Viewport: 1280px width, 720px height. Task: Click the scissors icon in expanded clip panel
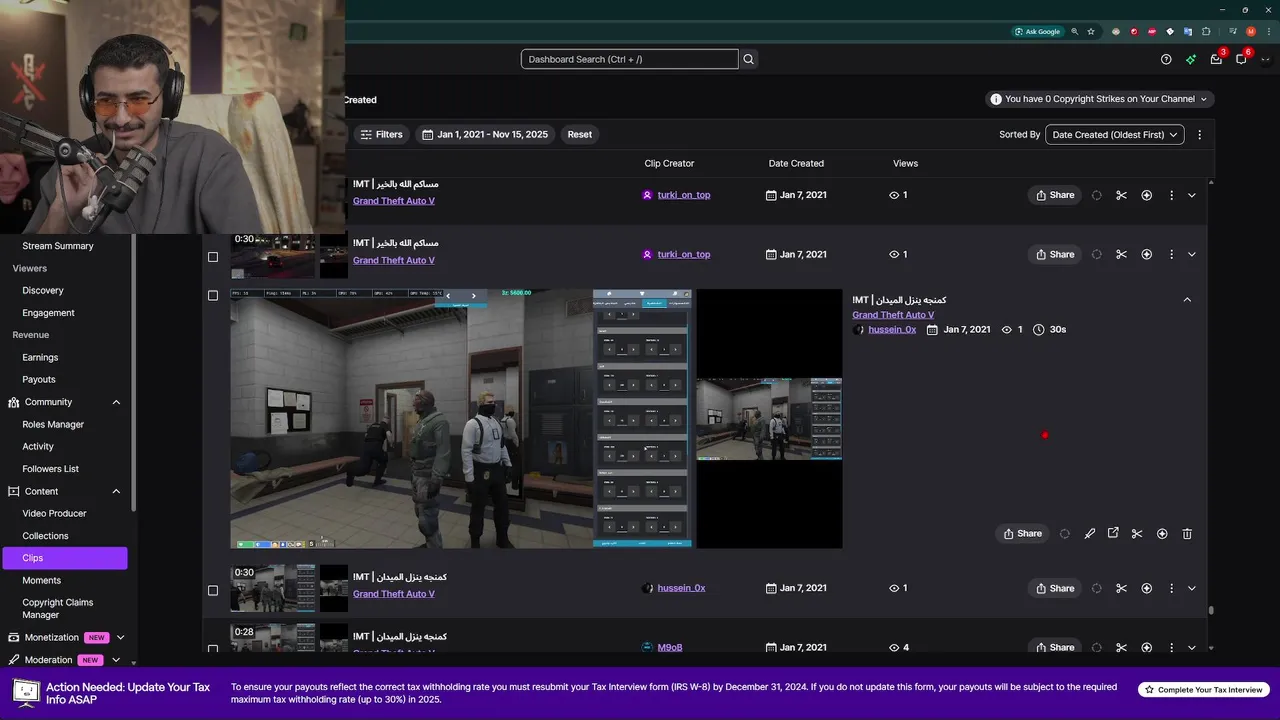tap(1137, 534)
